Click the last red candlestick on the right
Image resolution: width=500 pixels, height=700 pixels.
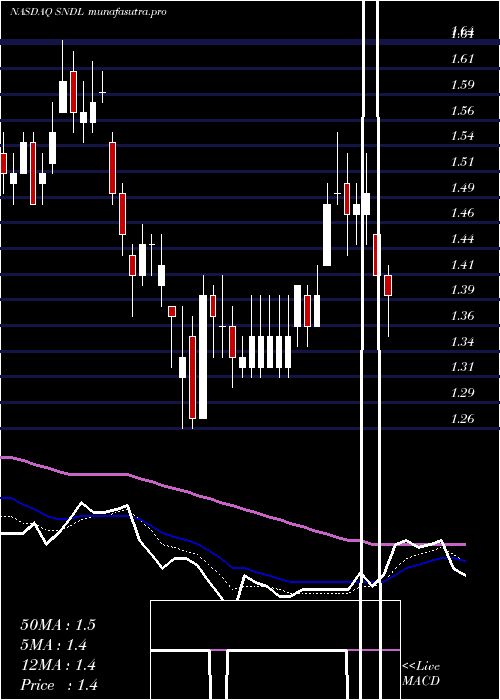[x=388, y=285]
